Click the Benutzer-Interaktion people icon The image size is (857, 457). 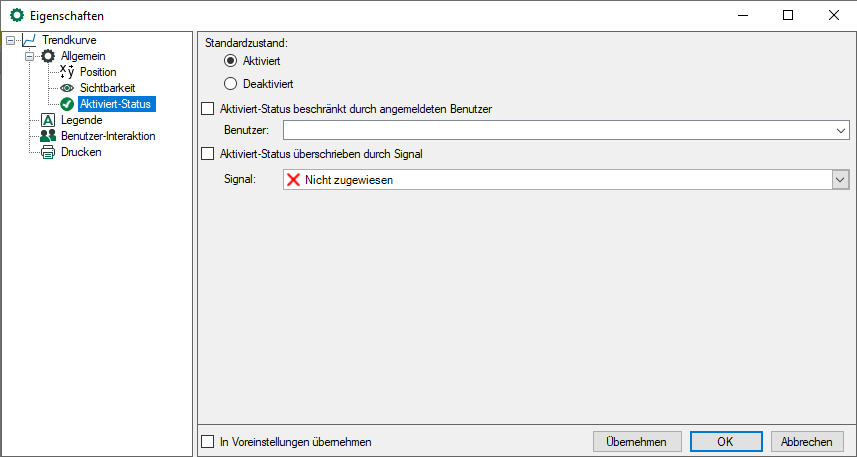click(x=48, y=136)
